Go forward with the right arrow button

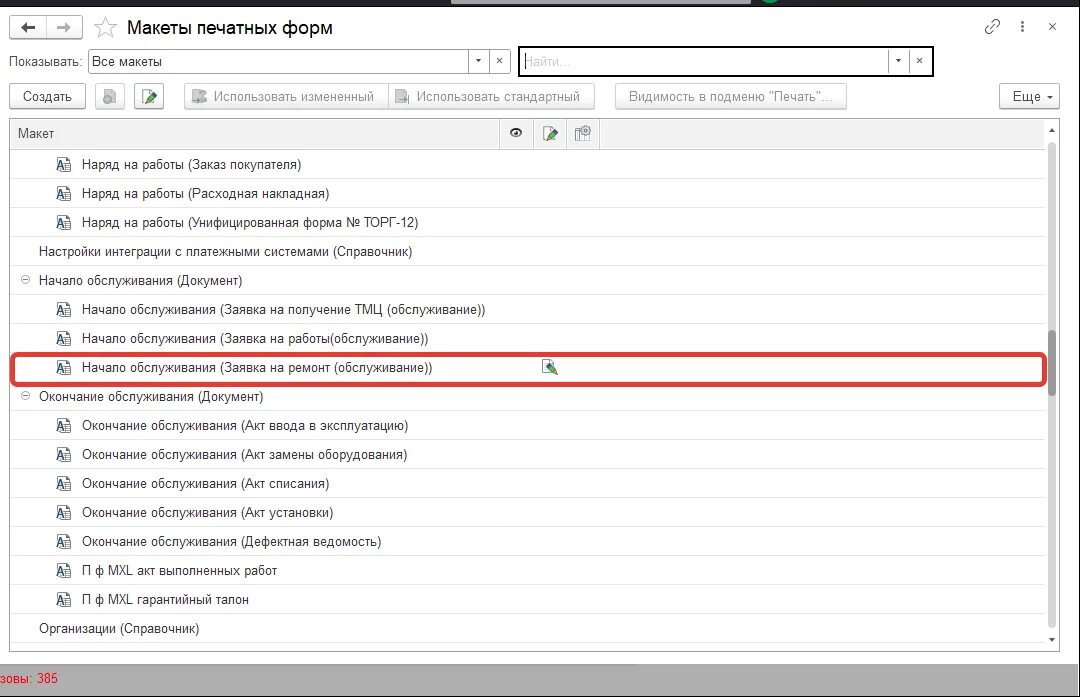64,28
